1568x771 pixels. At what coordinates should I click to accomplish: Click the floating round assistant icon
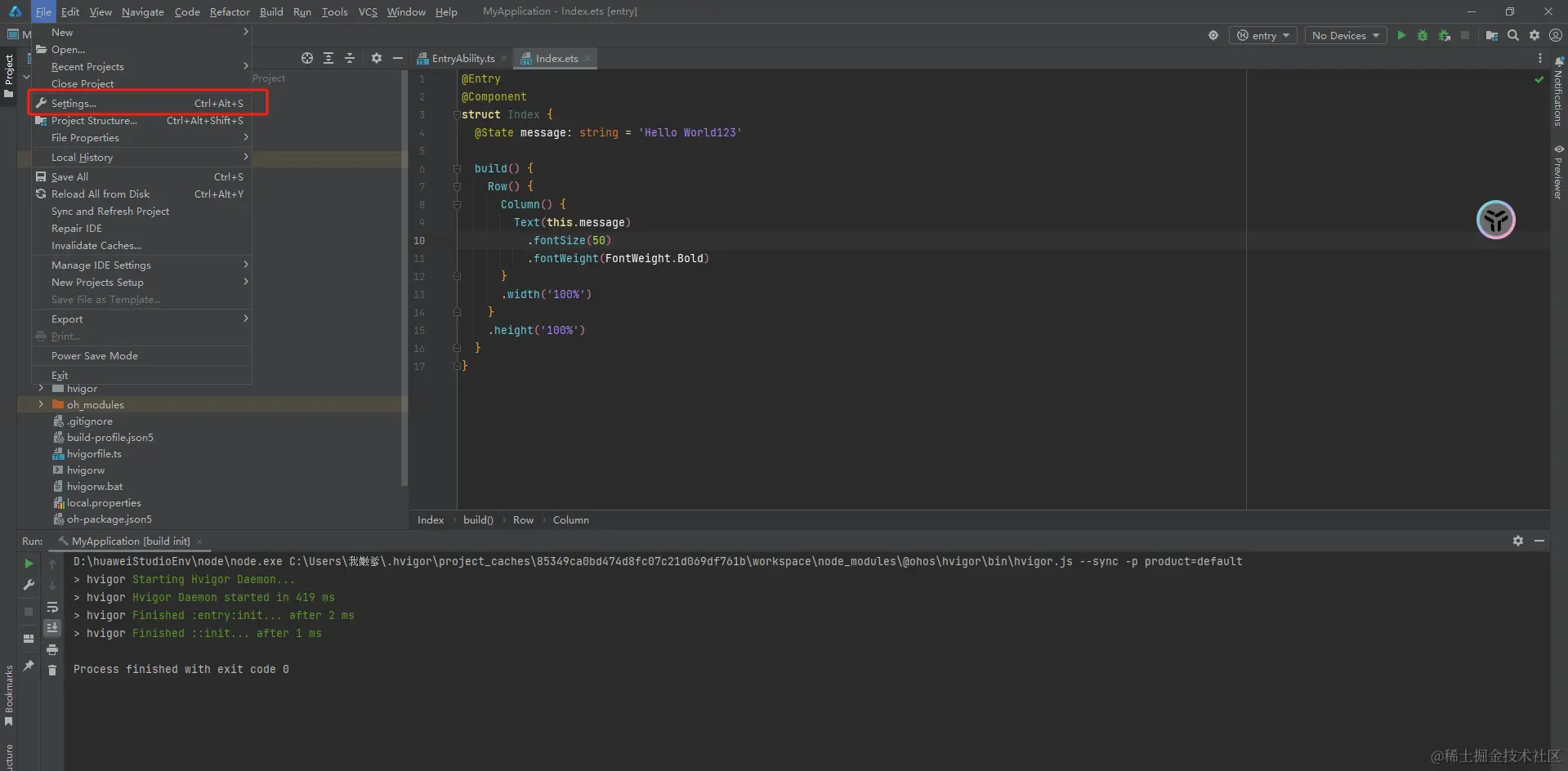click(x=1495, y=220)
